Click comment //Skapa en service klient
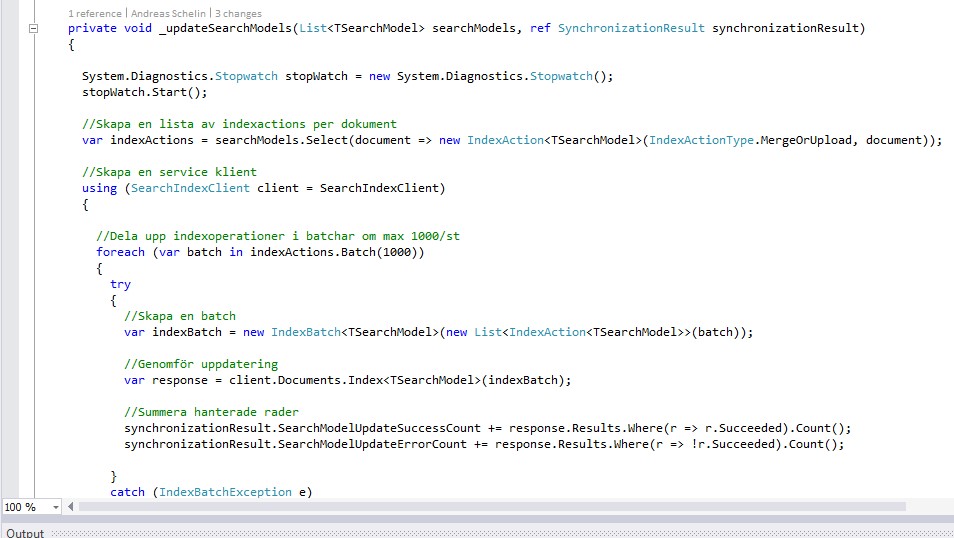The width and height of the screenshot is (954, 538). point(169,172)
